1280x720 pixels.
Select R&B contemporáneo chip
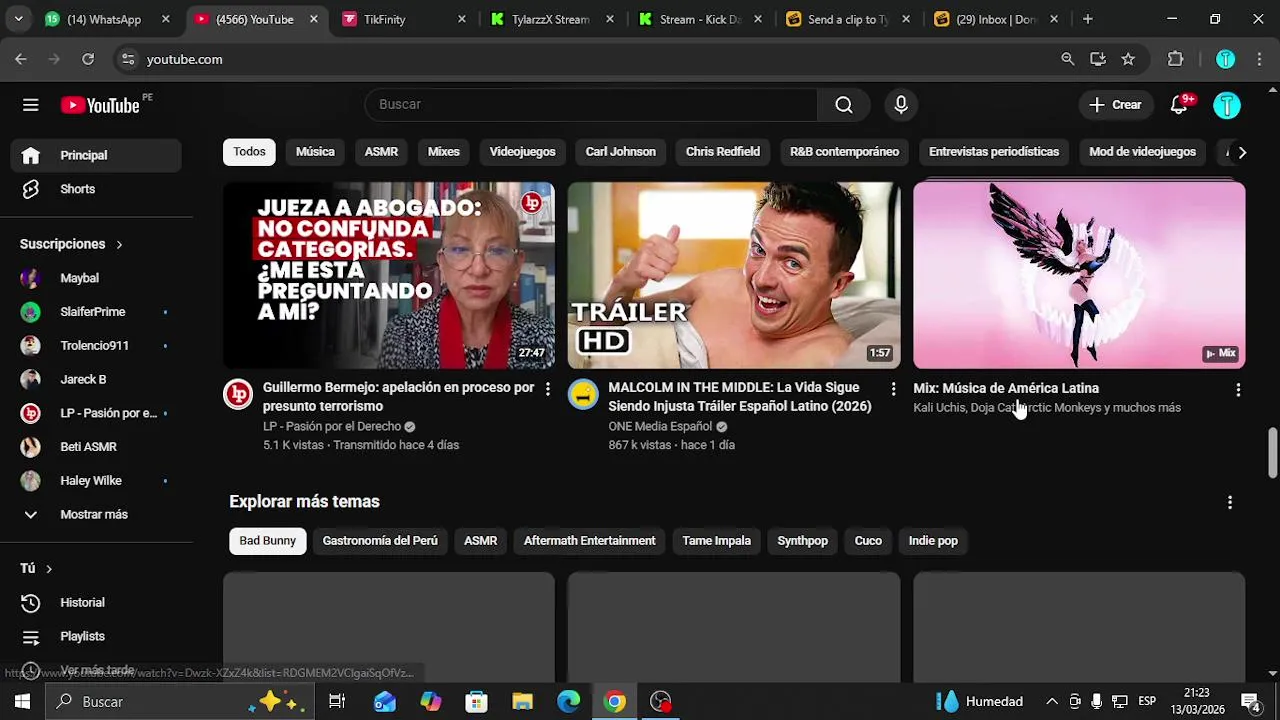click(x=844, y=152)
